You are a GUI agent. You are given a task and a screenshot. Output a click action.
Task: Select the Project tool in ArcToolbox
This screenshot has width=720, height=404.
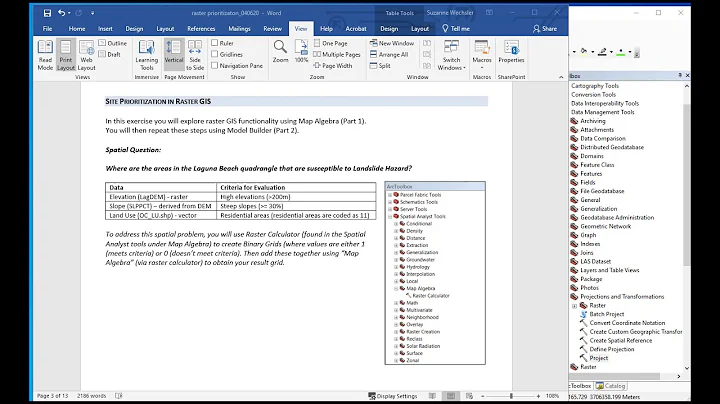[598, 358]
